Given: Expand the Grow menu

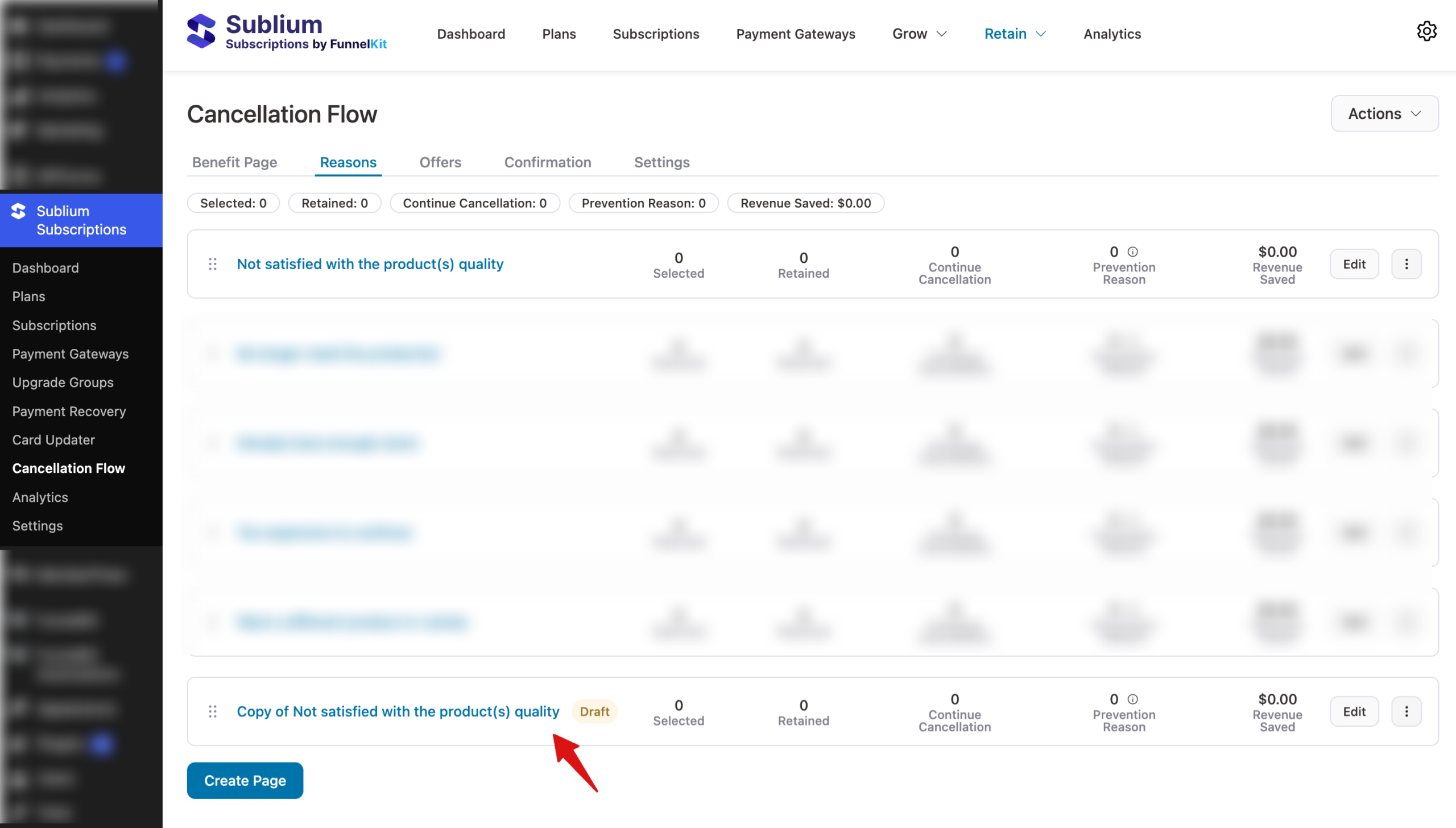Looking at the screenshot, I should [x=919, y=34].
